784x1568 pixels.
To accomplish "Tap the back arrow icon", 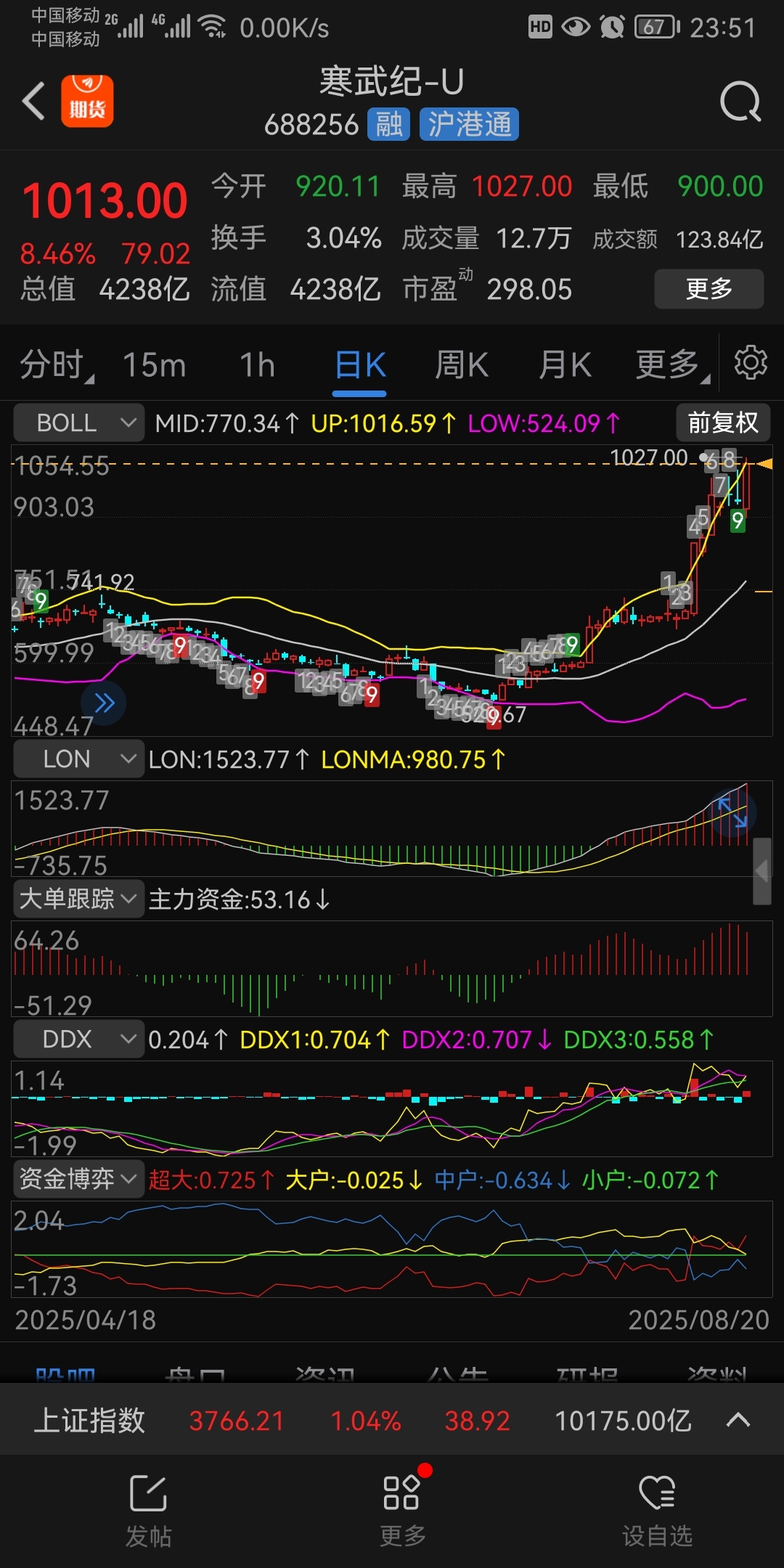I will pyautogui.click(x=34, y=101).
